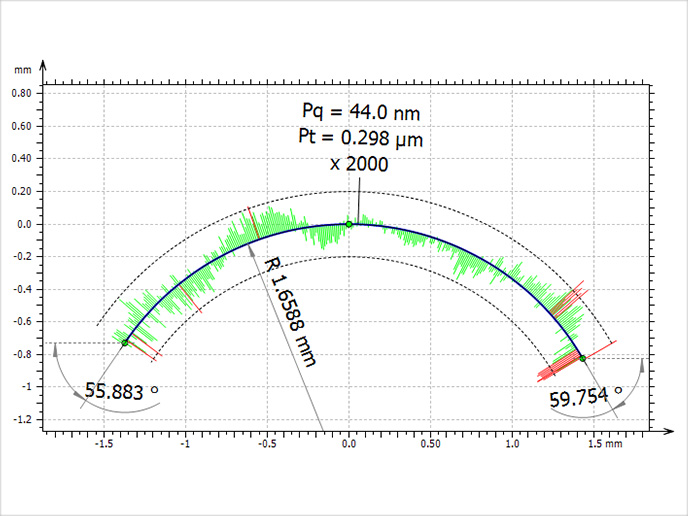Click the 55.883 ° angle value
Screen dimensions: 688x516
(x=121, y=391)
